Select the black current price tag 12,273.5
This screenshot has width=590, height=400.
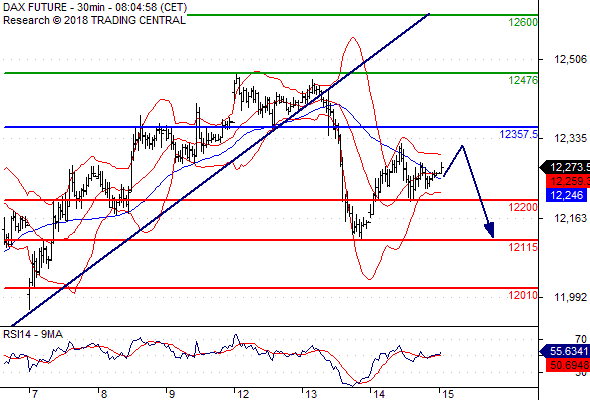point(566,167)
